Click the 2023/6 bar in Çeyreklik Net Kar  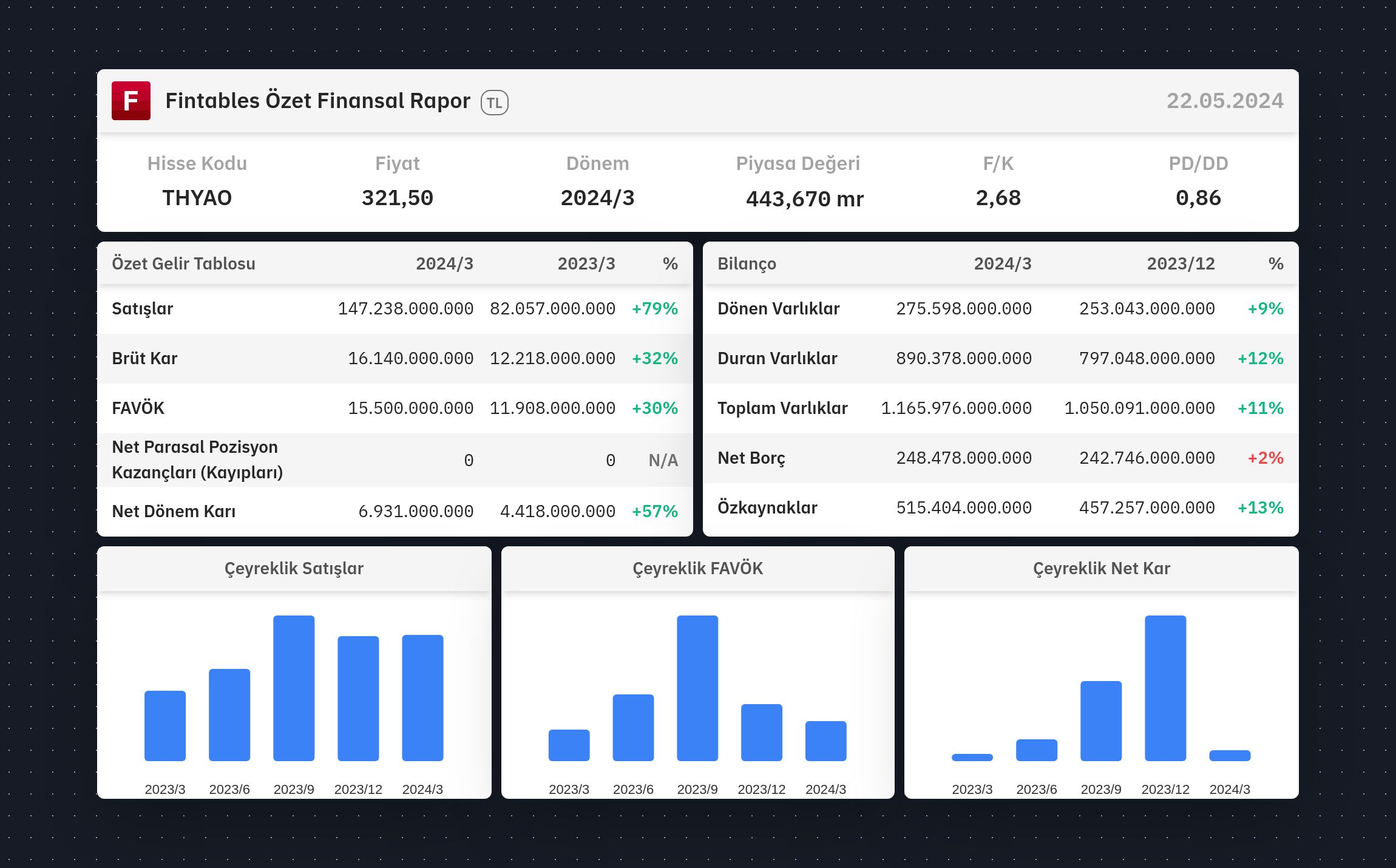click(1037, 750)
